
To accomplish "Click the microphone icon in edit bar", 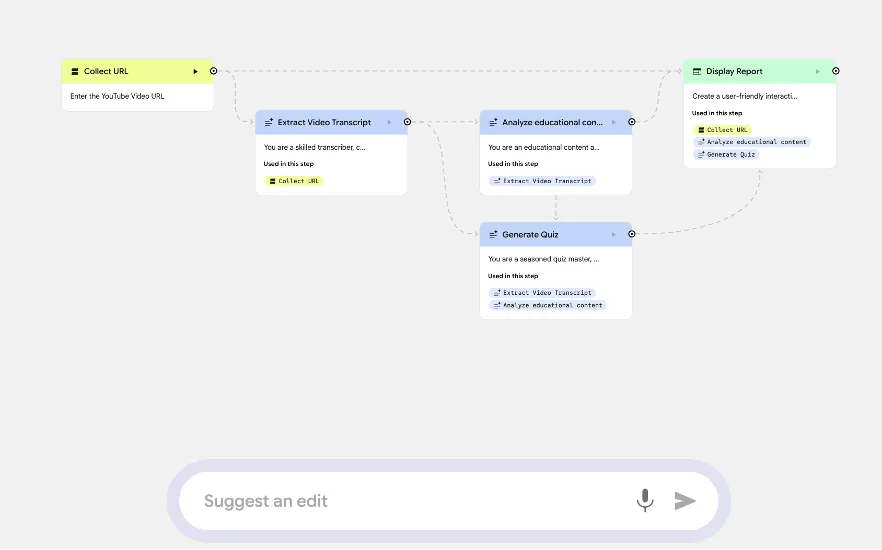I will tap(645, 500).
